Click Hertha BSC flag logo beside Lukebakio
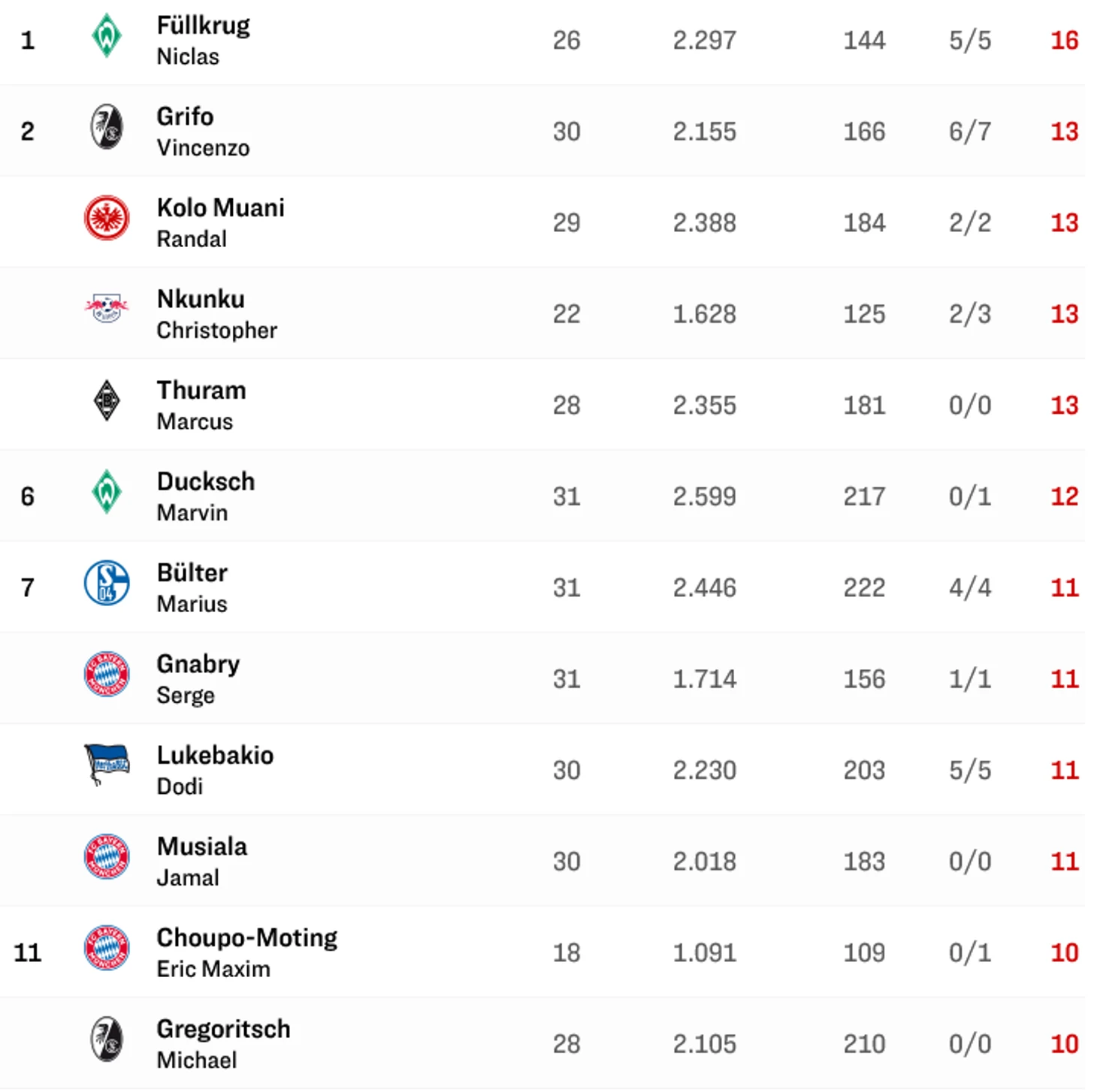Image resolution: width=1097 pixels, height=1092 pixels. pos(107,764)
